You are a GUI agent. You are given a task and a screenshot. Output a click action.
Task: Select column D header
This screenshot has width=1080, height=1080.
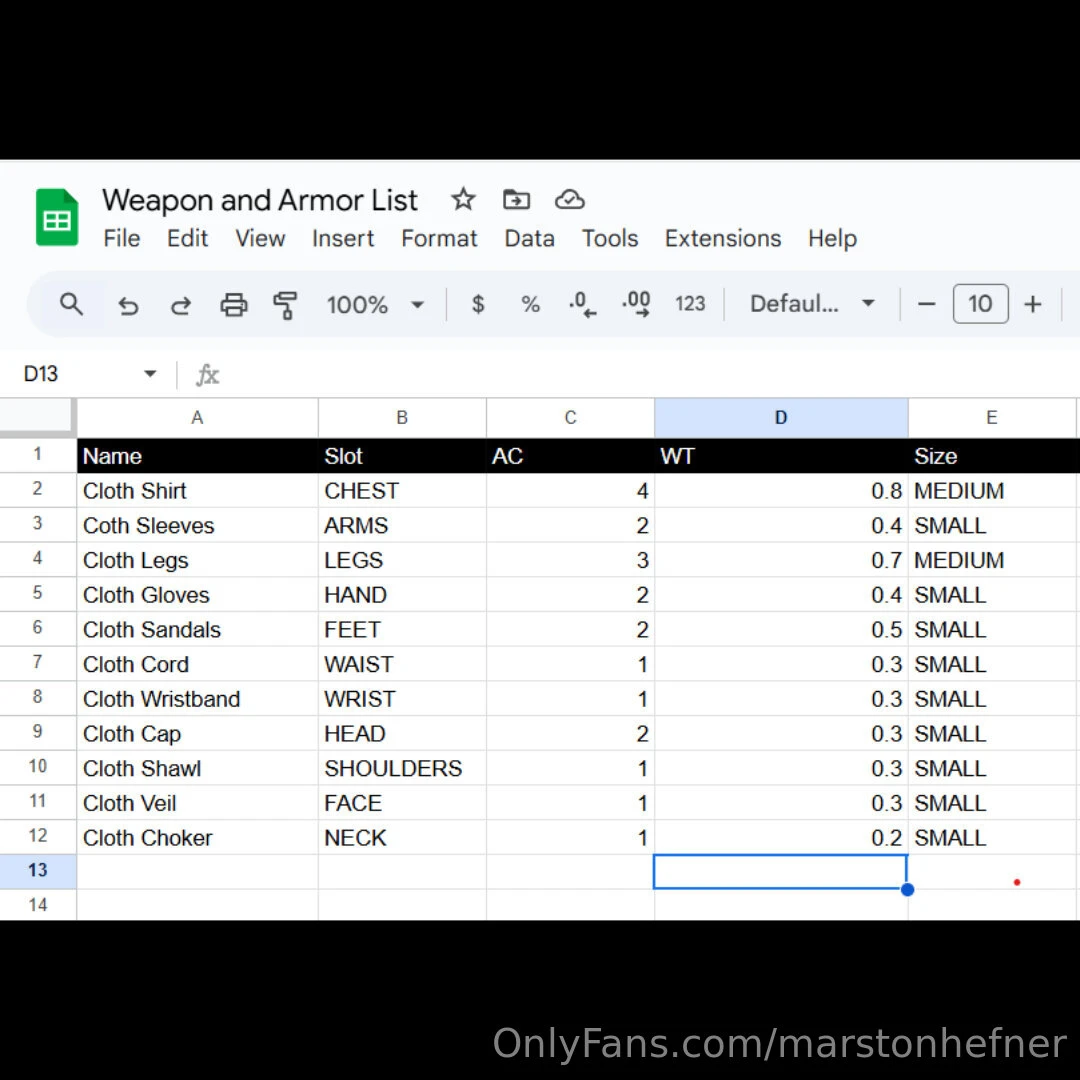coord(781,418)
